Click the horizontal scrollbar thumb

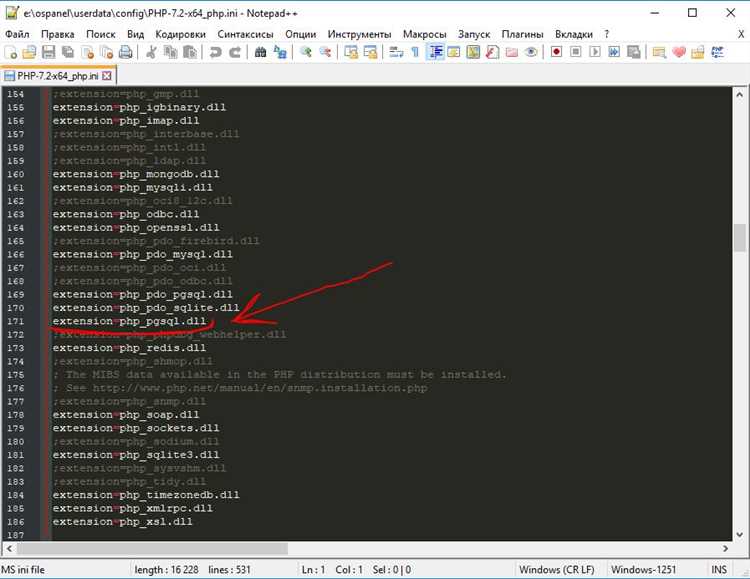(153, 548)
